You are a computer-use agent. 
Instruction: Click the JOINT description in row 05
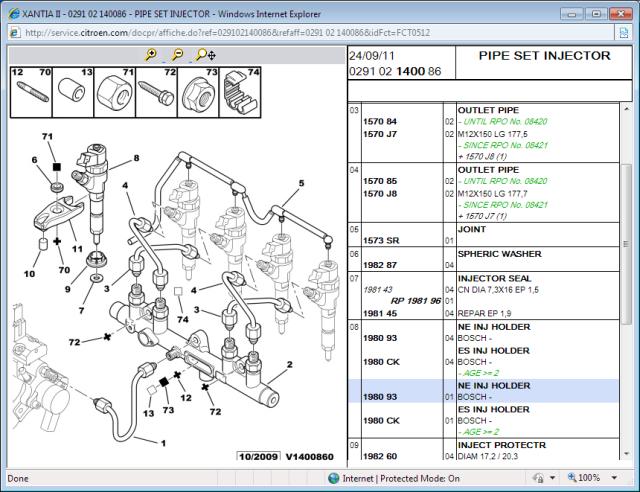click(x=472, y=229)
